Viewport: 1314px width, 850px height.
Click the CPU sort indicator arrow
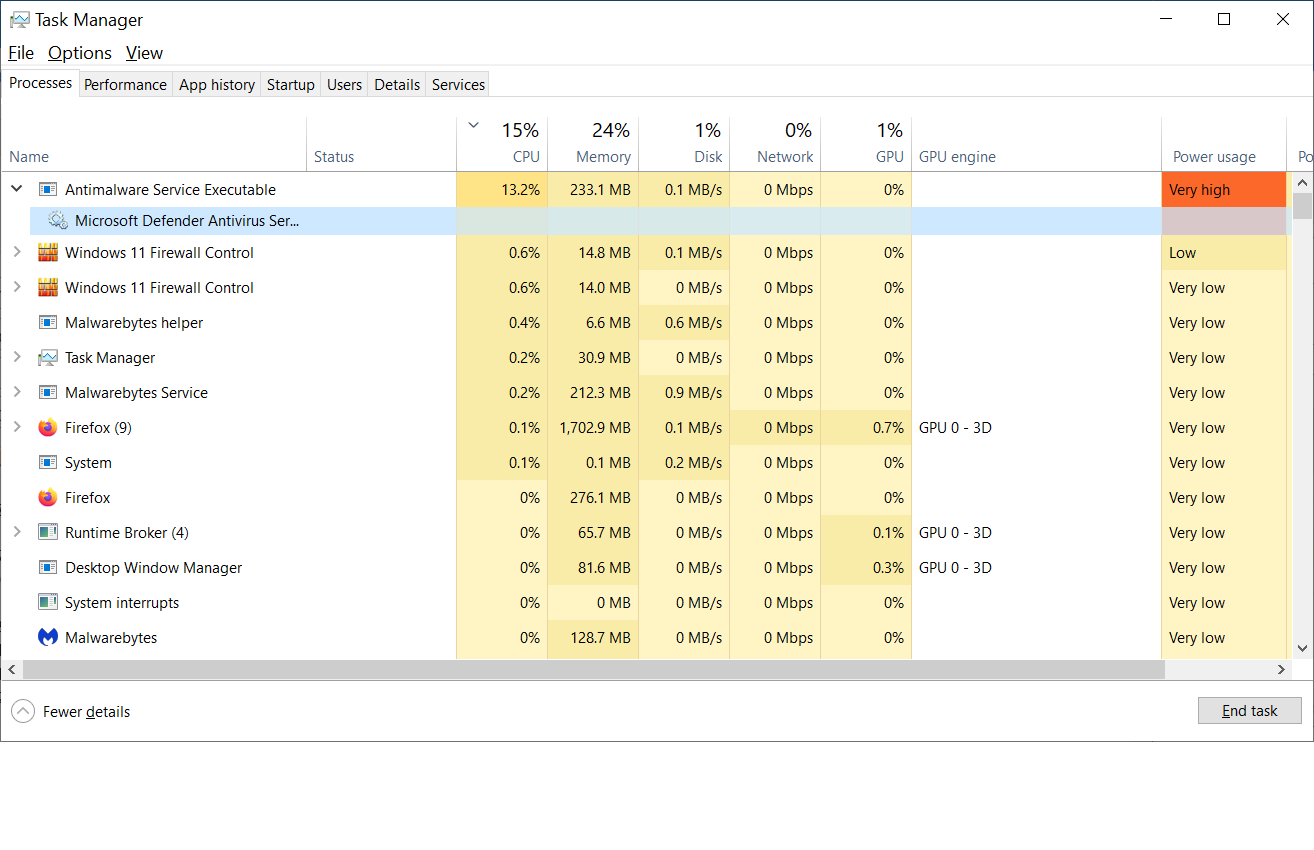tap(471, 126)
